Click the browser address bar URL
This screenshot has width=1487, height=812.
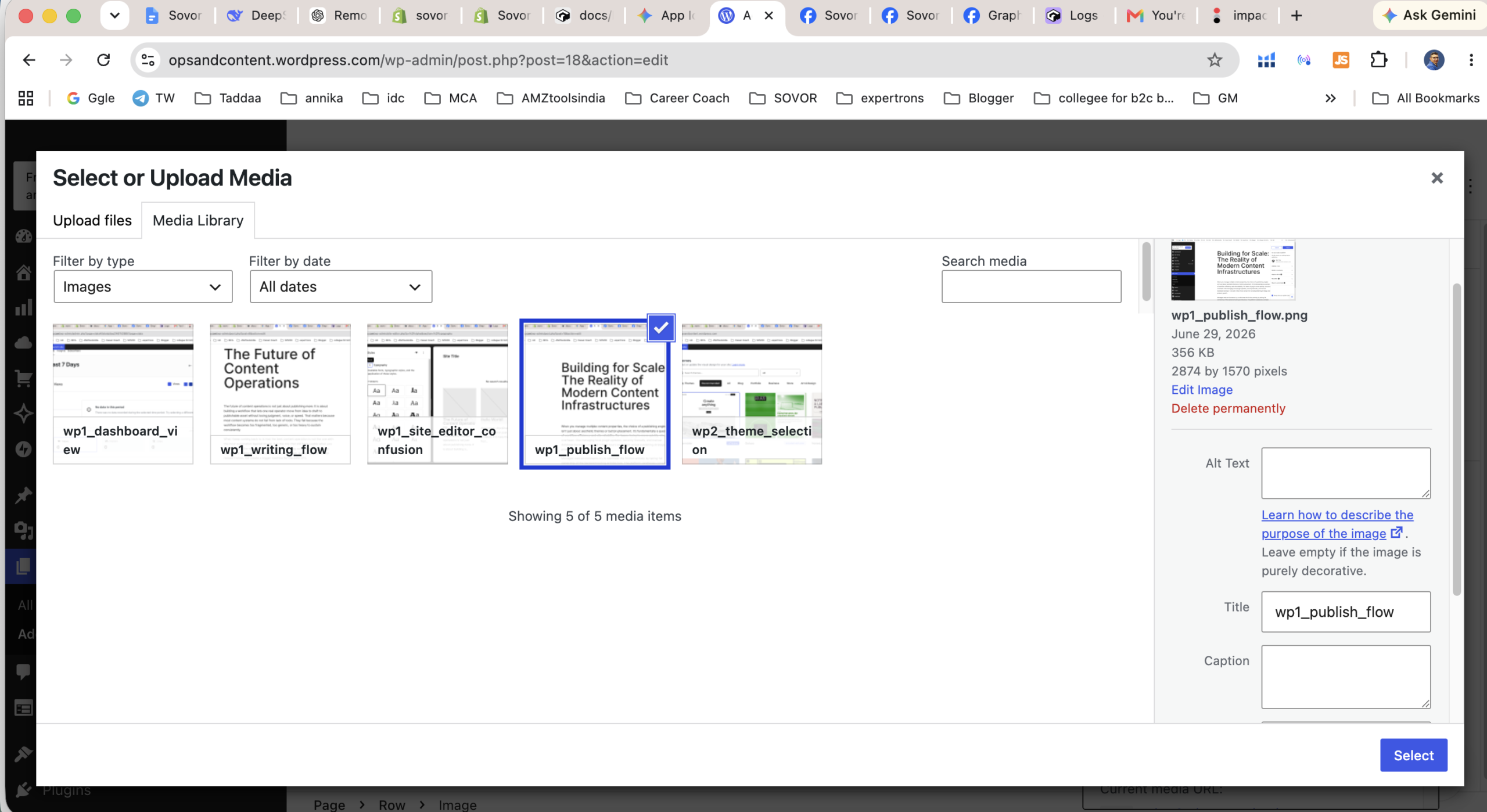[x=418, y=60]
